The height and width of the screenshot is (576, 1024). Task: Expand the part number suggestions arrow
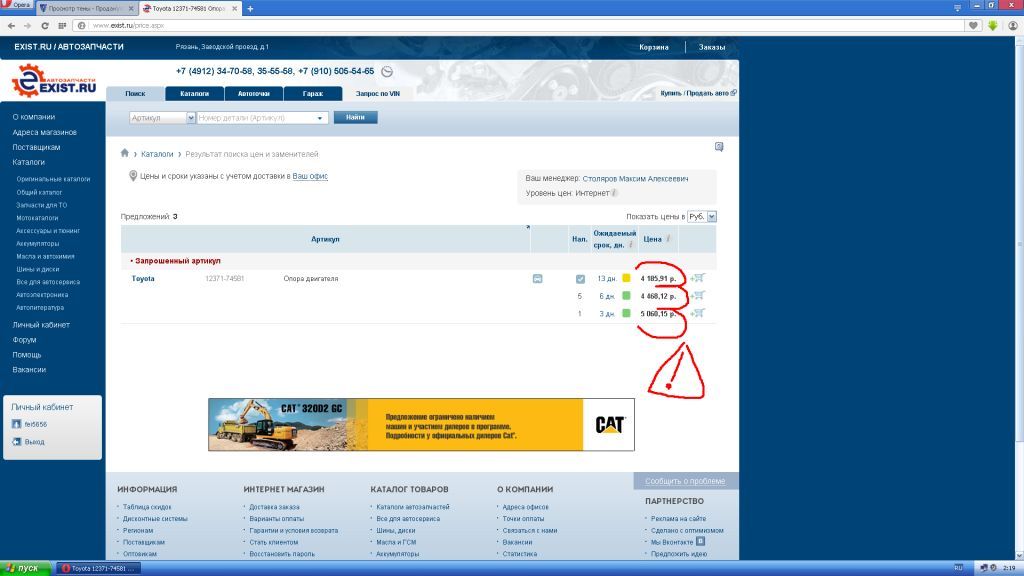[x=321, y=118]
